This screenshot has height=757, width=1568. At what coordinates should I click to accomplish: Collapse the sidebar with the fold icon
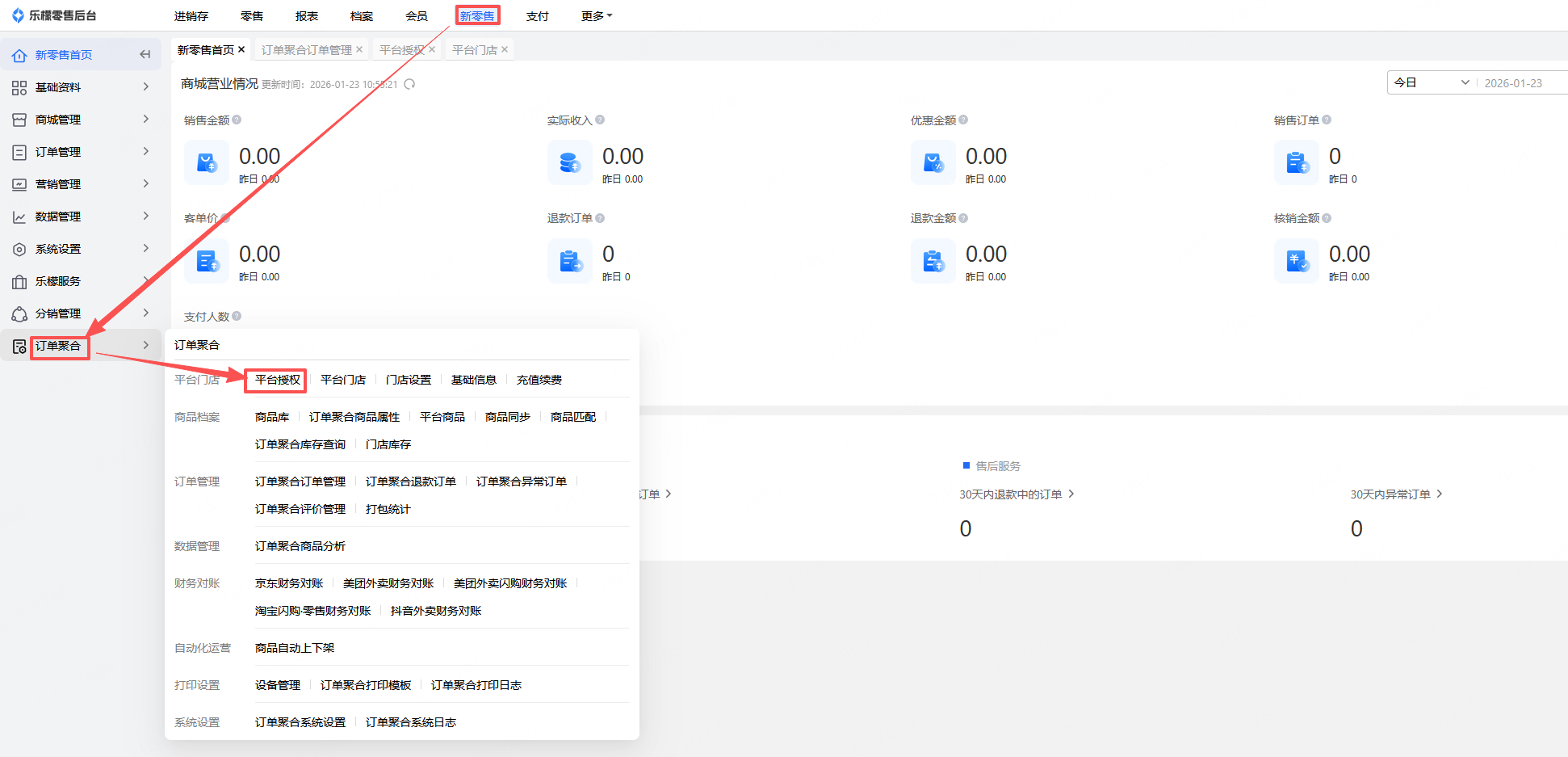[x=145, y=54]
